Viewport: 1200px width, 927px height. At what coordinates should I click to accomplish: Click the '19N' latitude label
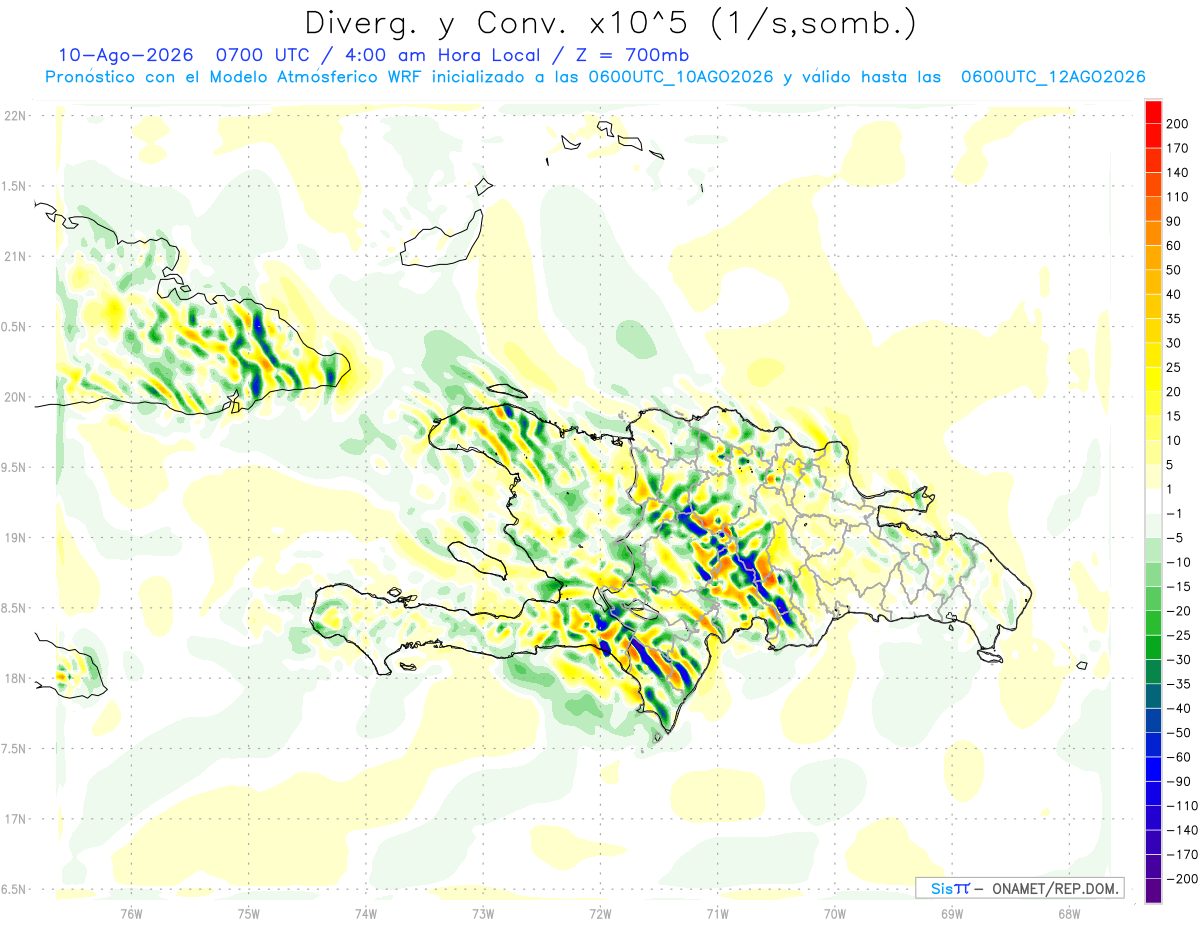tap(15, 538)
